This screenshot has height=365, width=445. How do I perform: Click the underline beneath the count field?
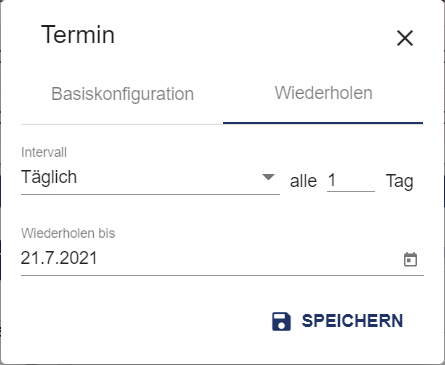pyautogui.click(x=351, y=191)
